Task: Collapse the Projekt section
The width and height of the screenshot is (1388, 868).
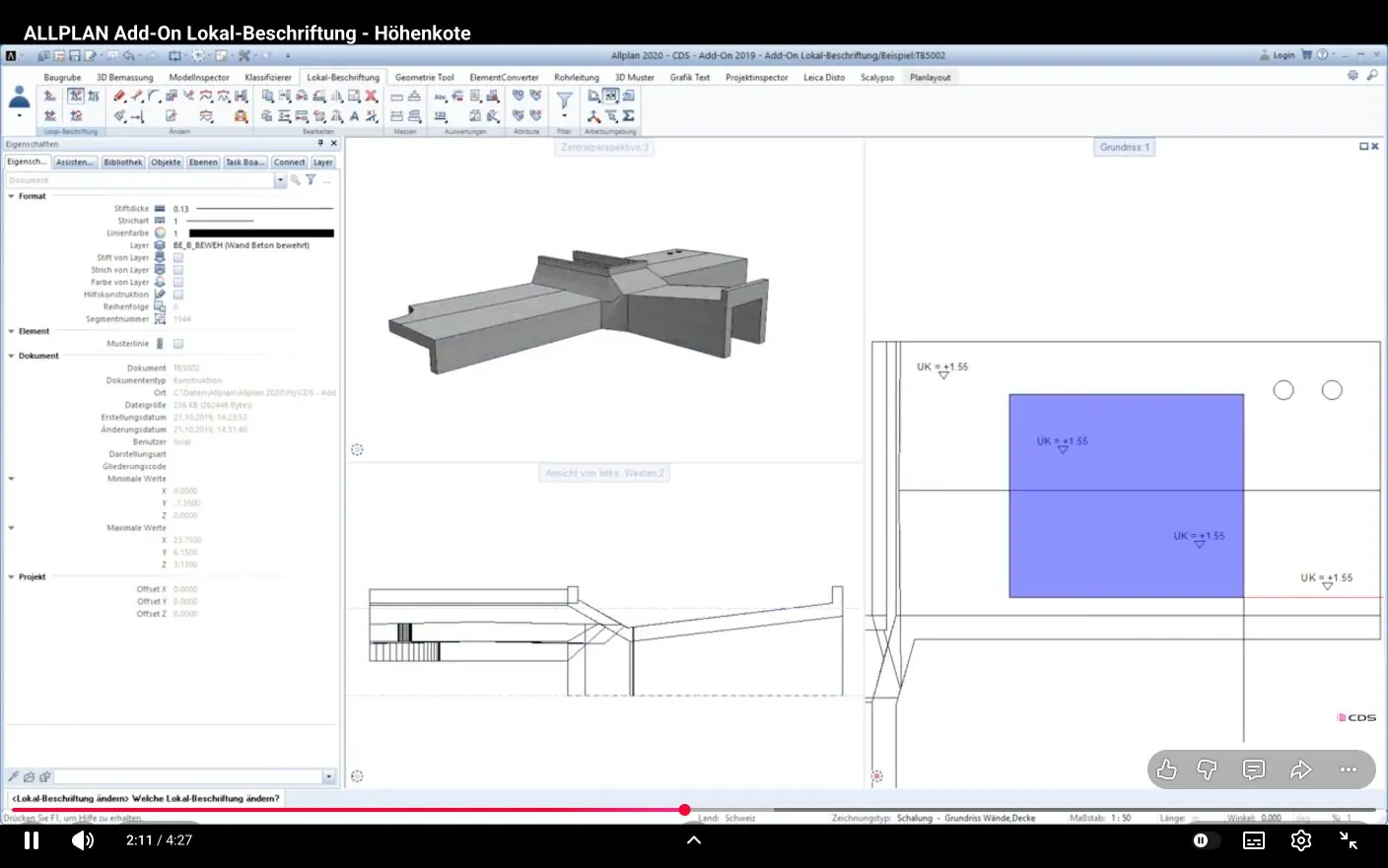Action: click(12, 577)
